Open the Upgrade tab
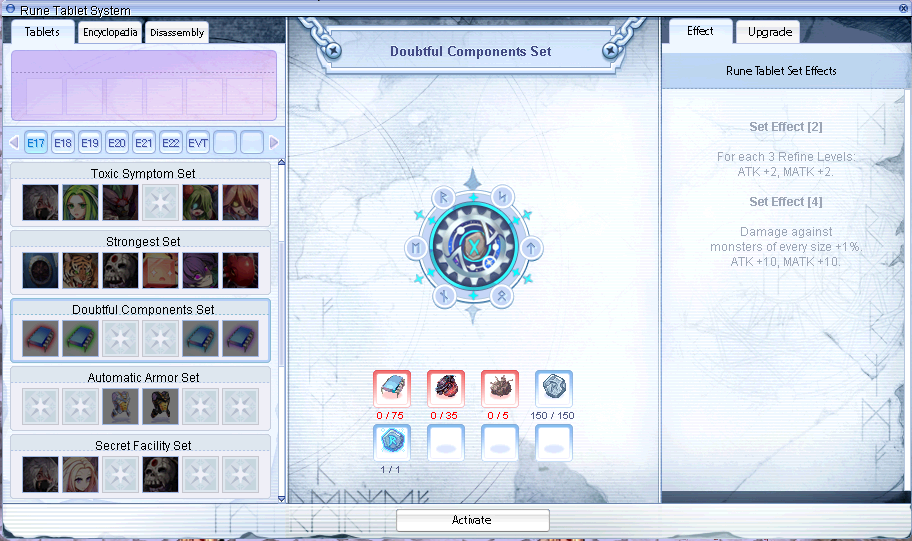Screen dimensions: 912x541 pyautogui.click(x=769, y=32)
